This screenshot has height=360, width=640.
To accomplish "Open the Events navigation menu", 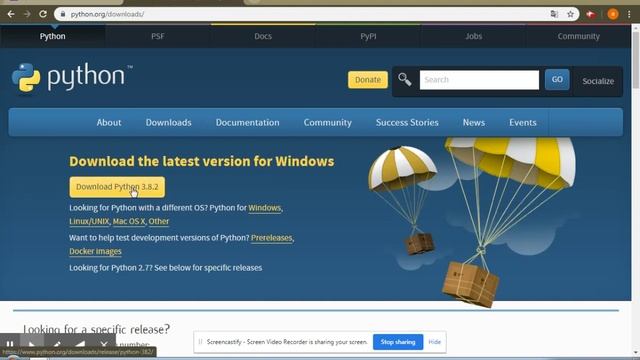I will point(522,122).
